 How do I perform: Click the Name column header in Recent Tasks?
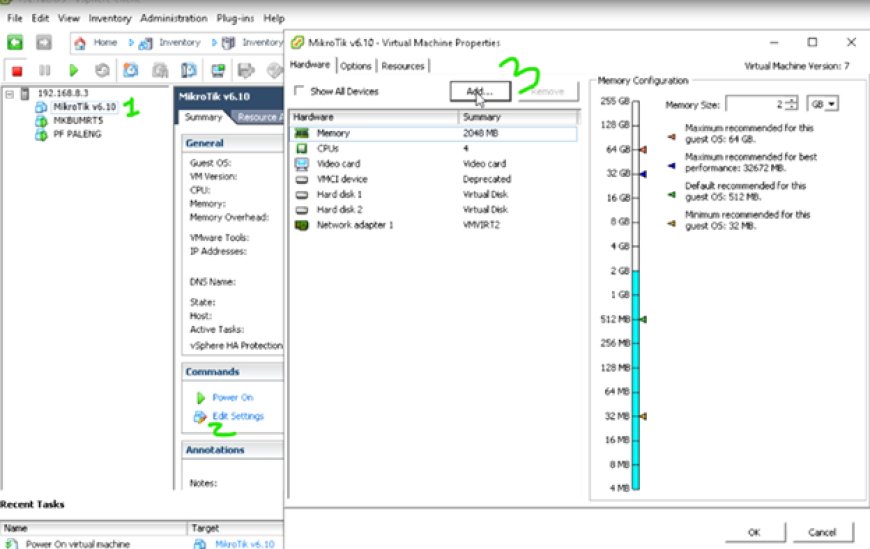click(94, 528)
